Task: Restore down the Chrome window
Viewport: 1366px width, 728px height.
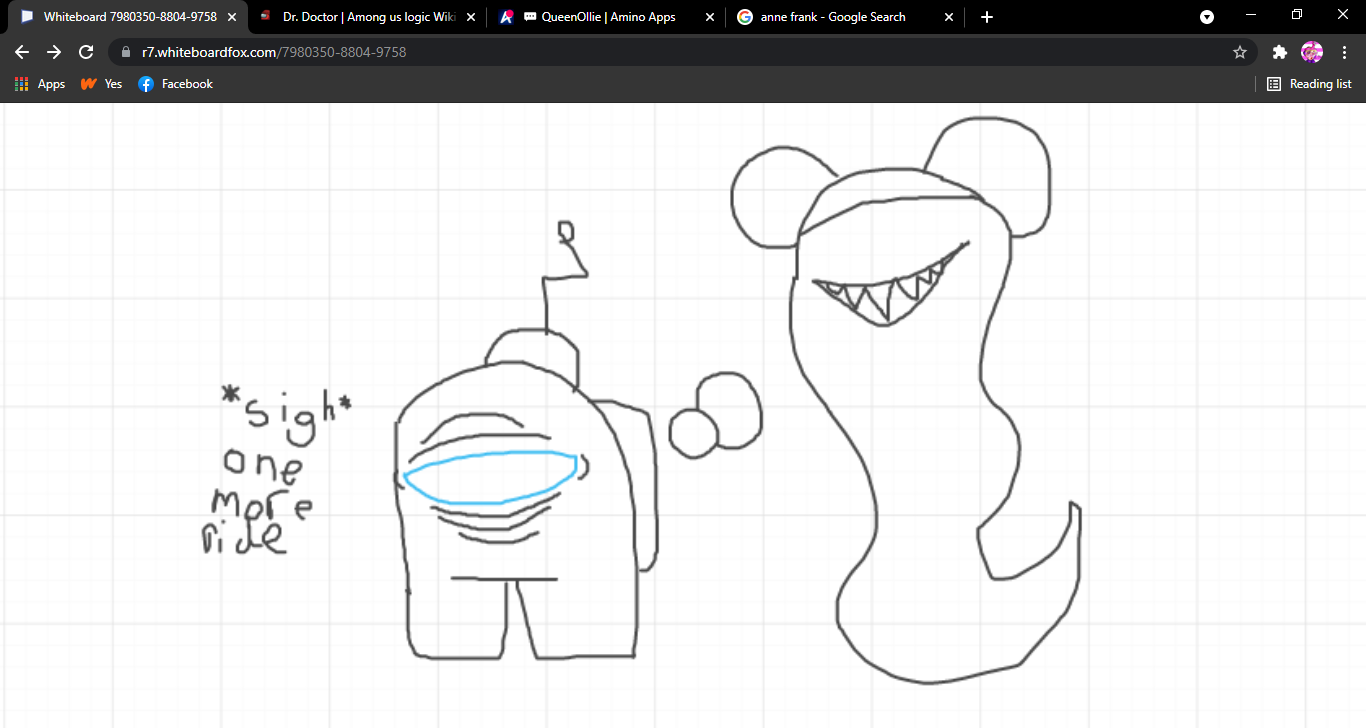Action: pos(1297,14)
